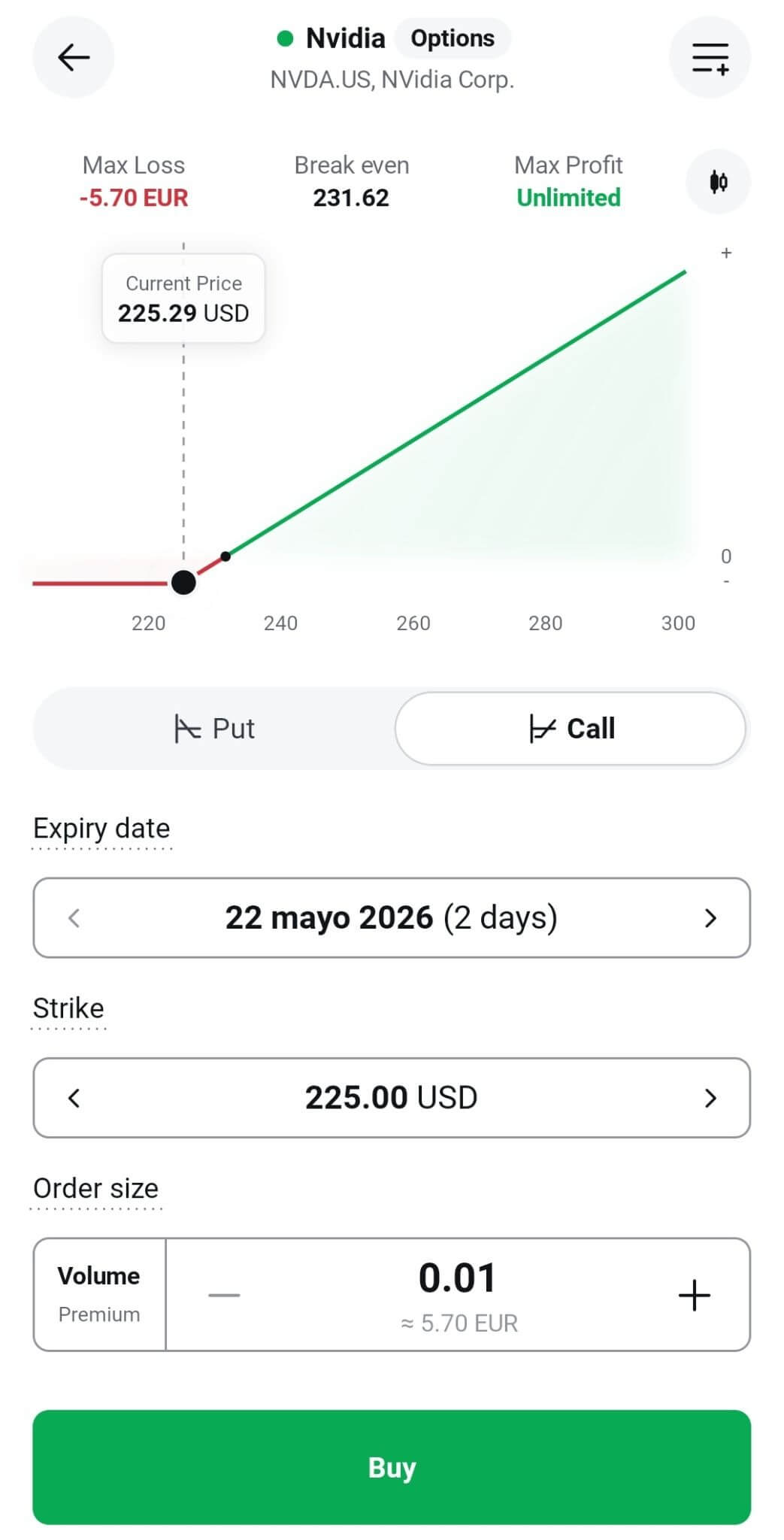
Task: Go back using the arrow icon
Action: [x=73, y=57]
